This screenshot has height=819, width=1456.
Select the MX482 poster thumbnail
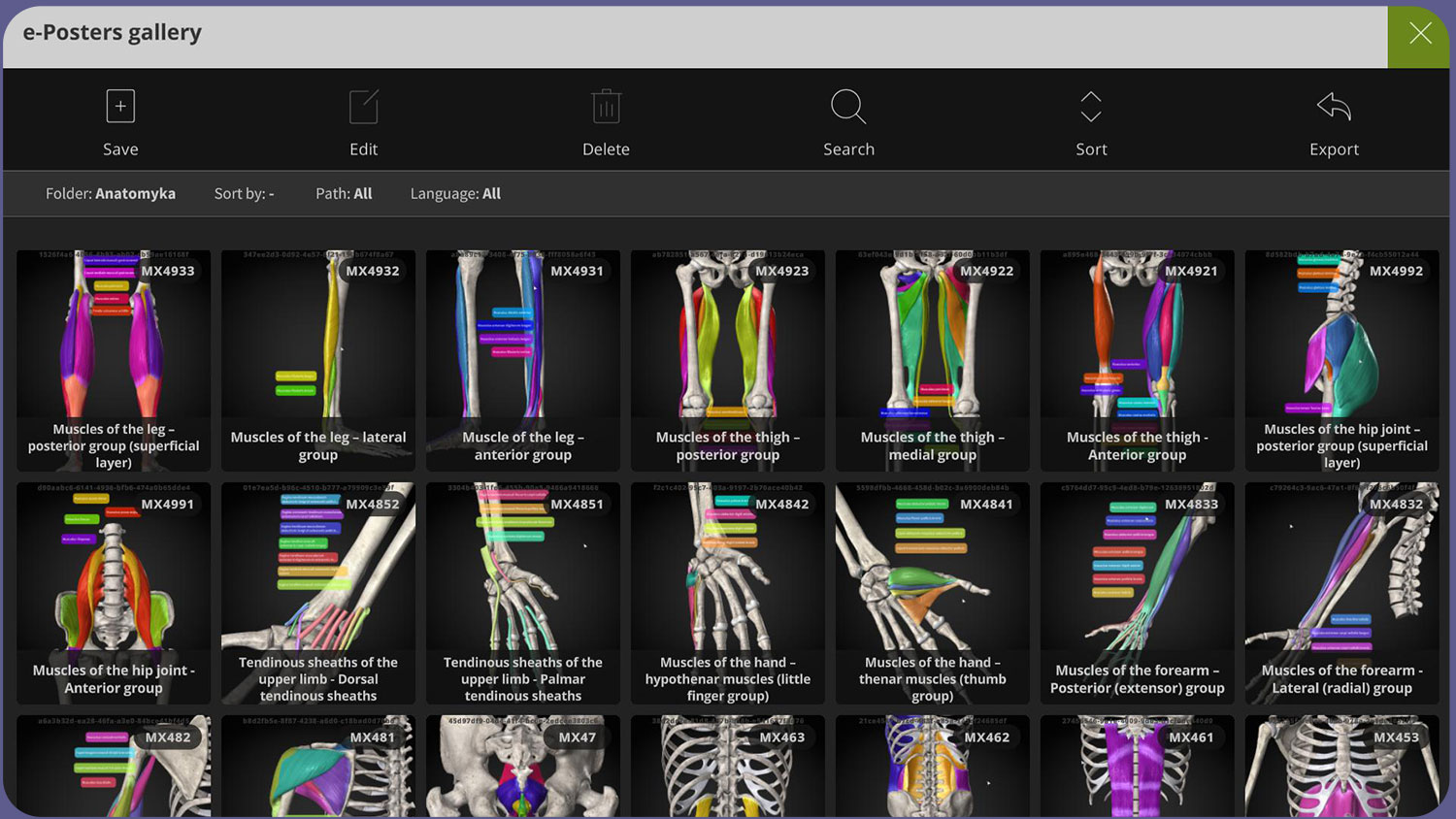[114, 766]
